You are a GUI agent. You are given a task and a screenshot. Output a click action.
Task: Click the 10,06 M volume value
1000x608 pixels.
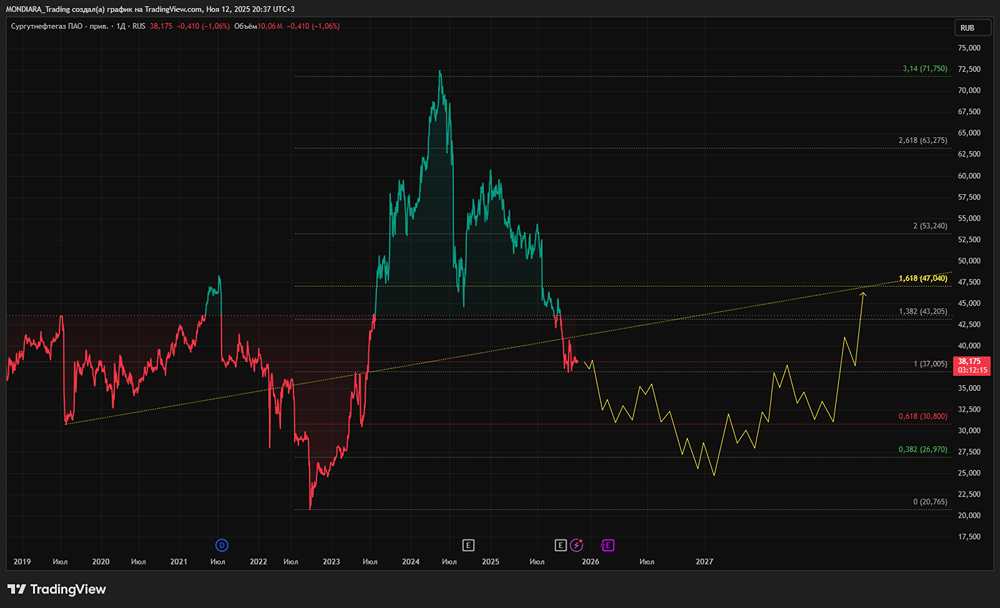[x=270, y=26]
